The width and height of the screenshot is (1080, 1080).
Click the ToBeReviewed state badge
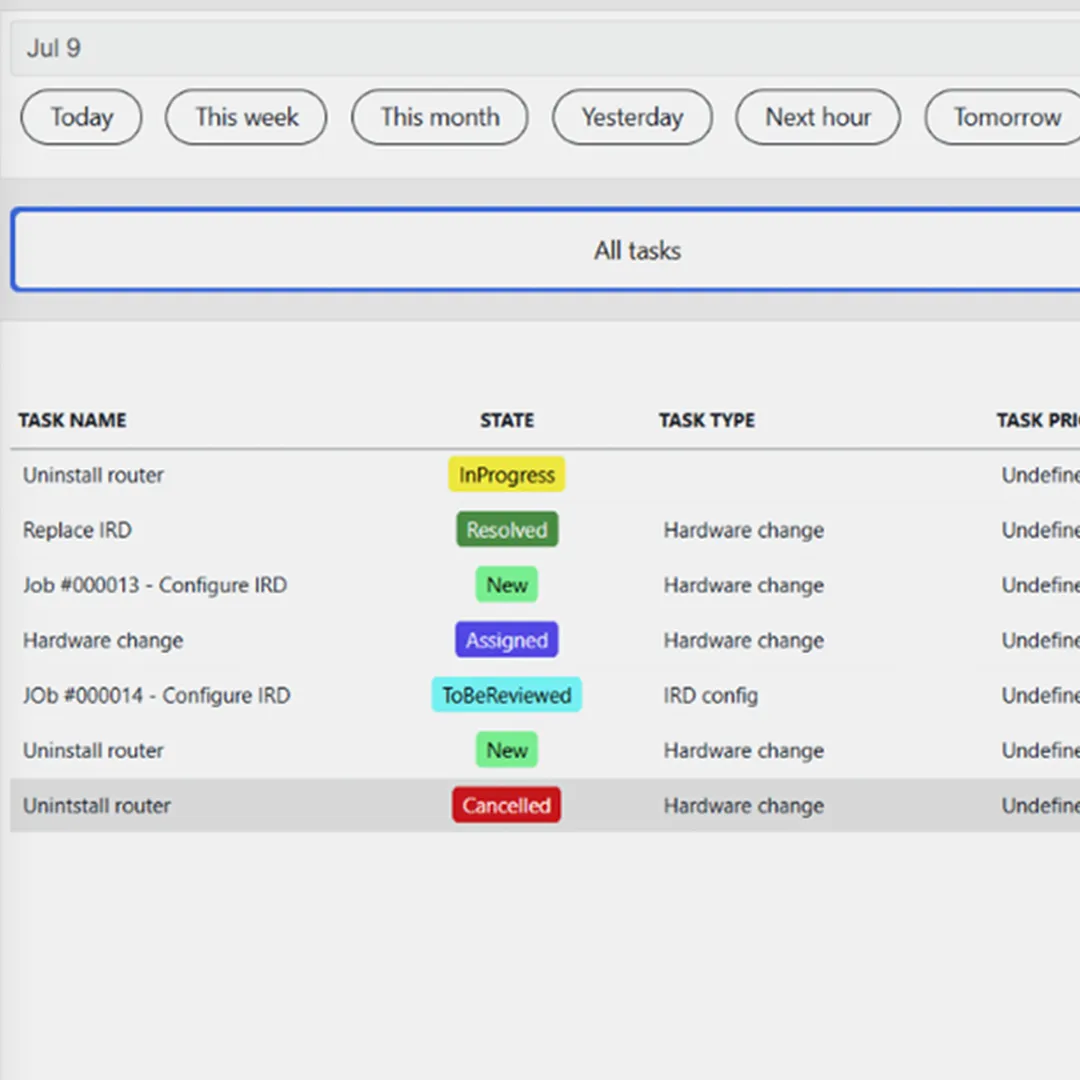(507, 695)
